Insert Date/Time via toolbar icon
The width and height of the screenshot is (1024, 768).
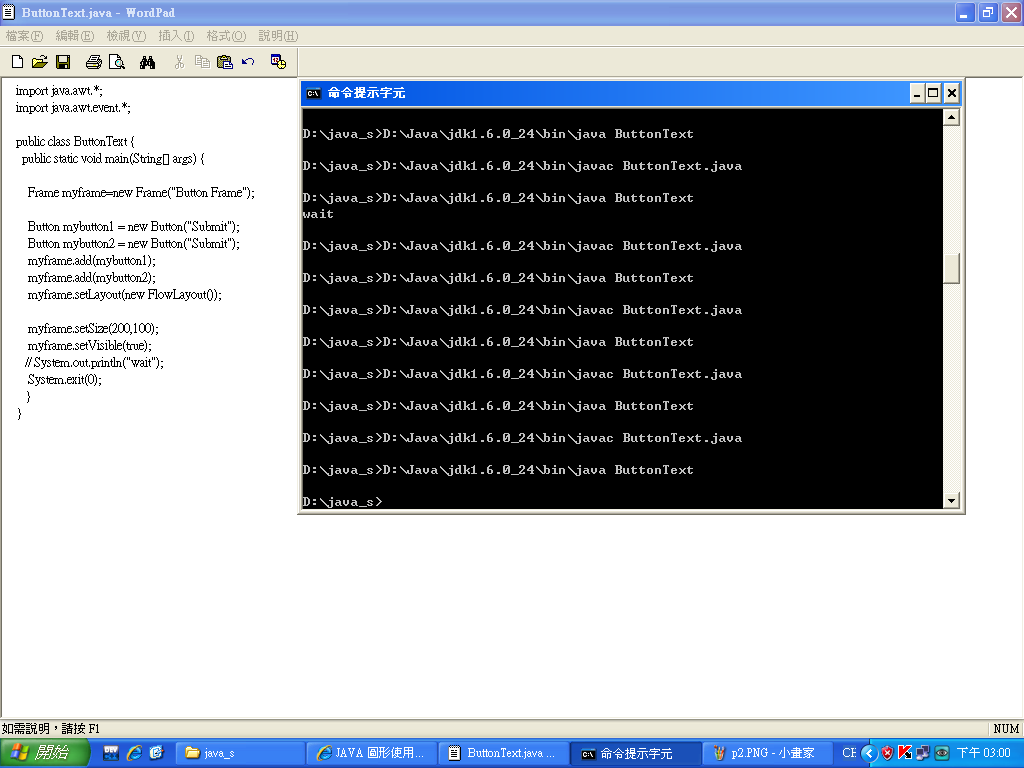point(278,62)
